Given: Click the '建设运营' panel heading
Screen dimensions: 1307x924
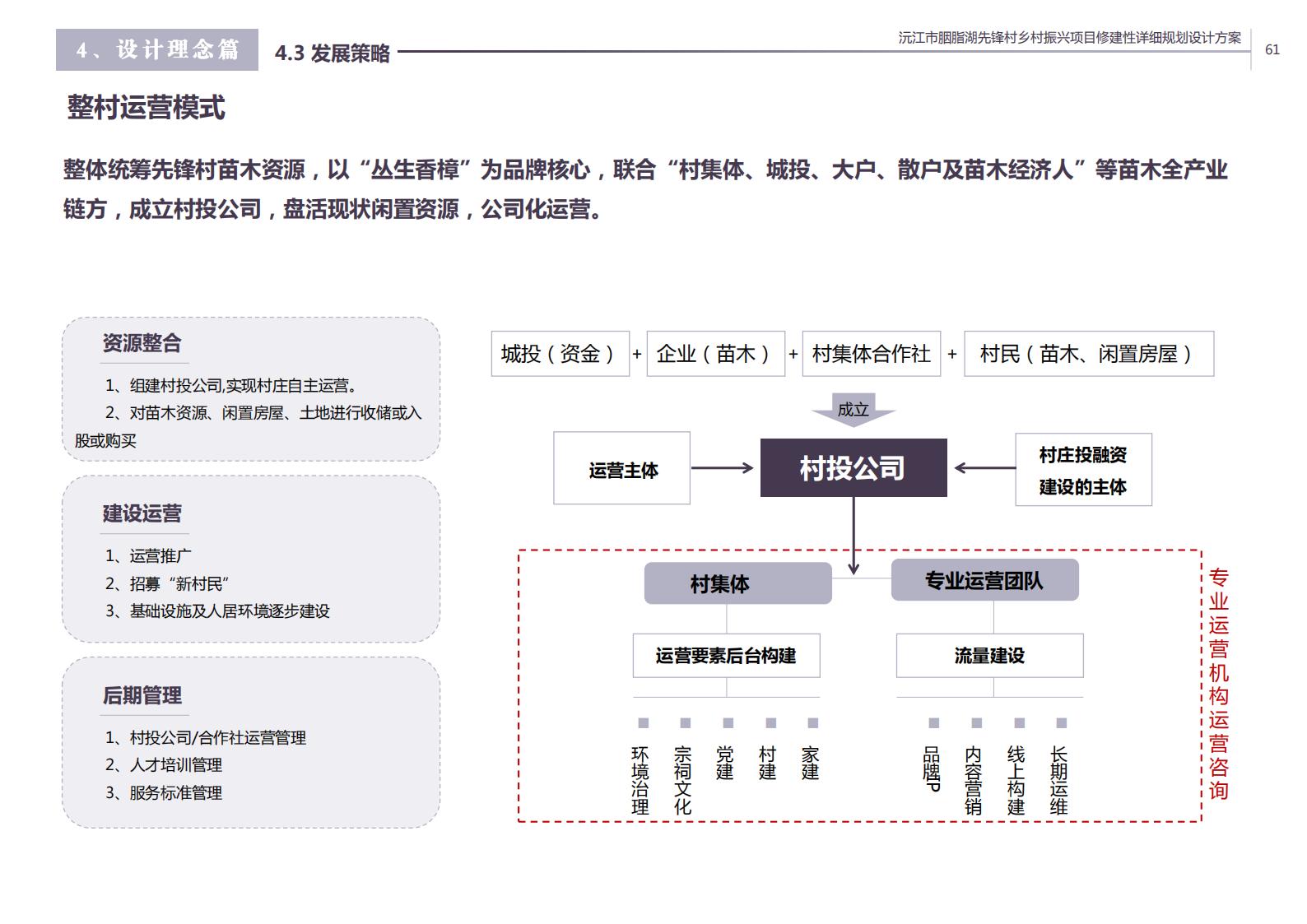Looking at the screenshot, I should pyautogui.click(x=142, y=513).
